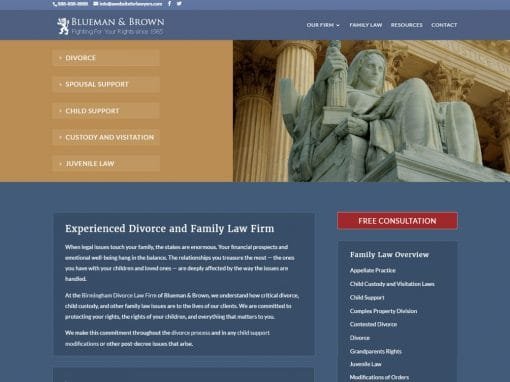Open the Grandparents Rights sidebar link
510x382 pixels.
[x=376, y=351]
